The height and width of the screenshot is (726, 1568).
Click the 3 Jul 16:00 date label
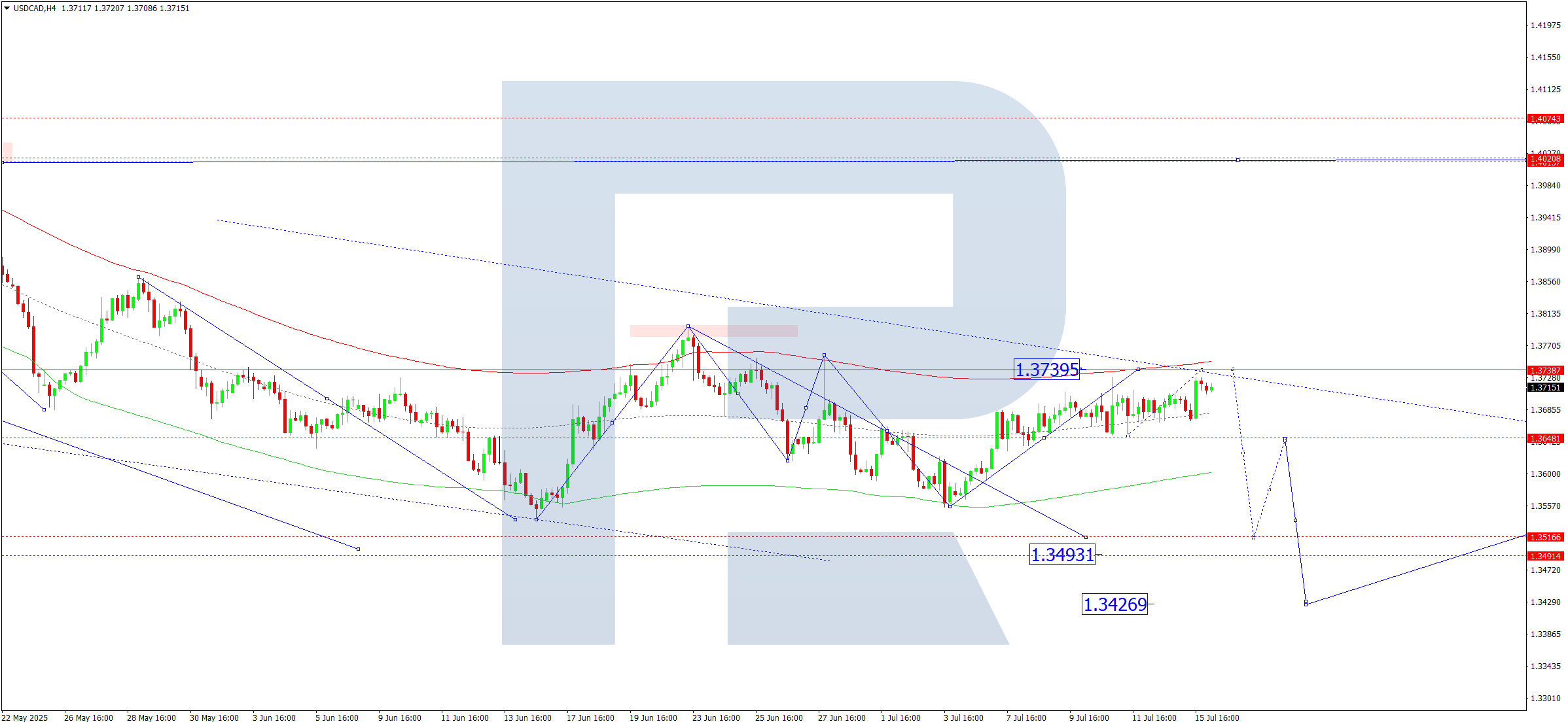(x=963, y=717)
